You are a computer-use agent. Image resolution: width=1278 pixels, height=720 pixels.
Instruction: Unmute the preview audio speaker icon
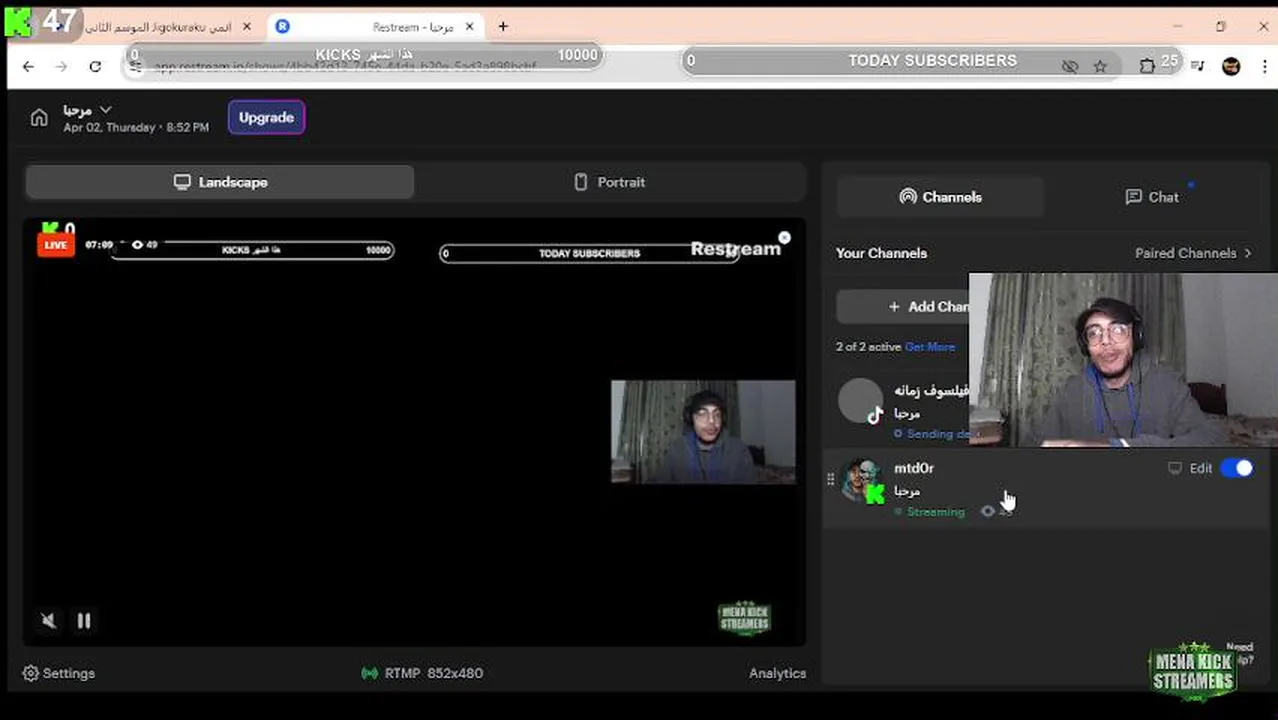[x=48, y=621]
